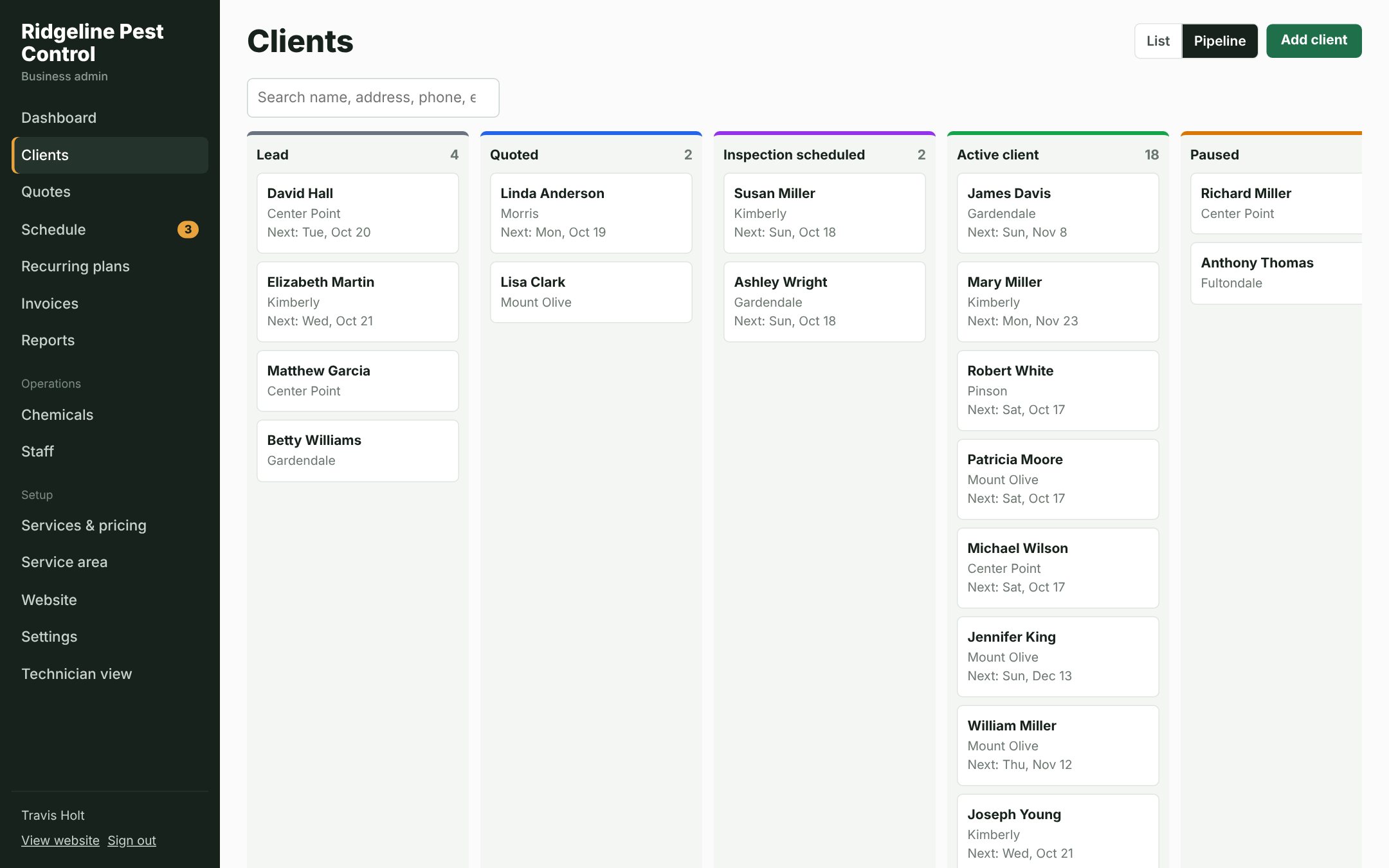
Task: Open David Hall's lead card
Action: pyautogui.click(x=358, y=213)
